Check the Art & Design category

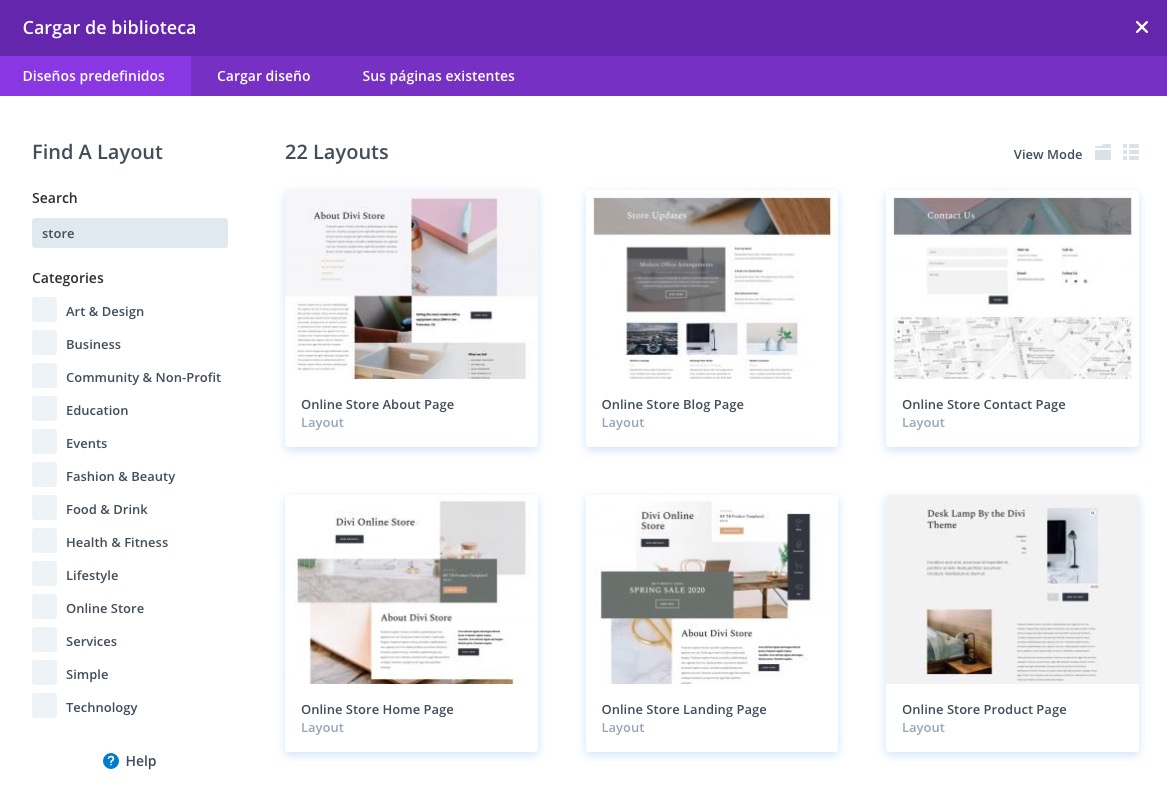[45, 311]
